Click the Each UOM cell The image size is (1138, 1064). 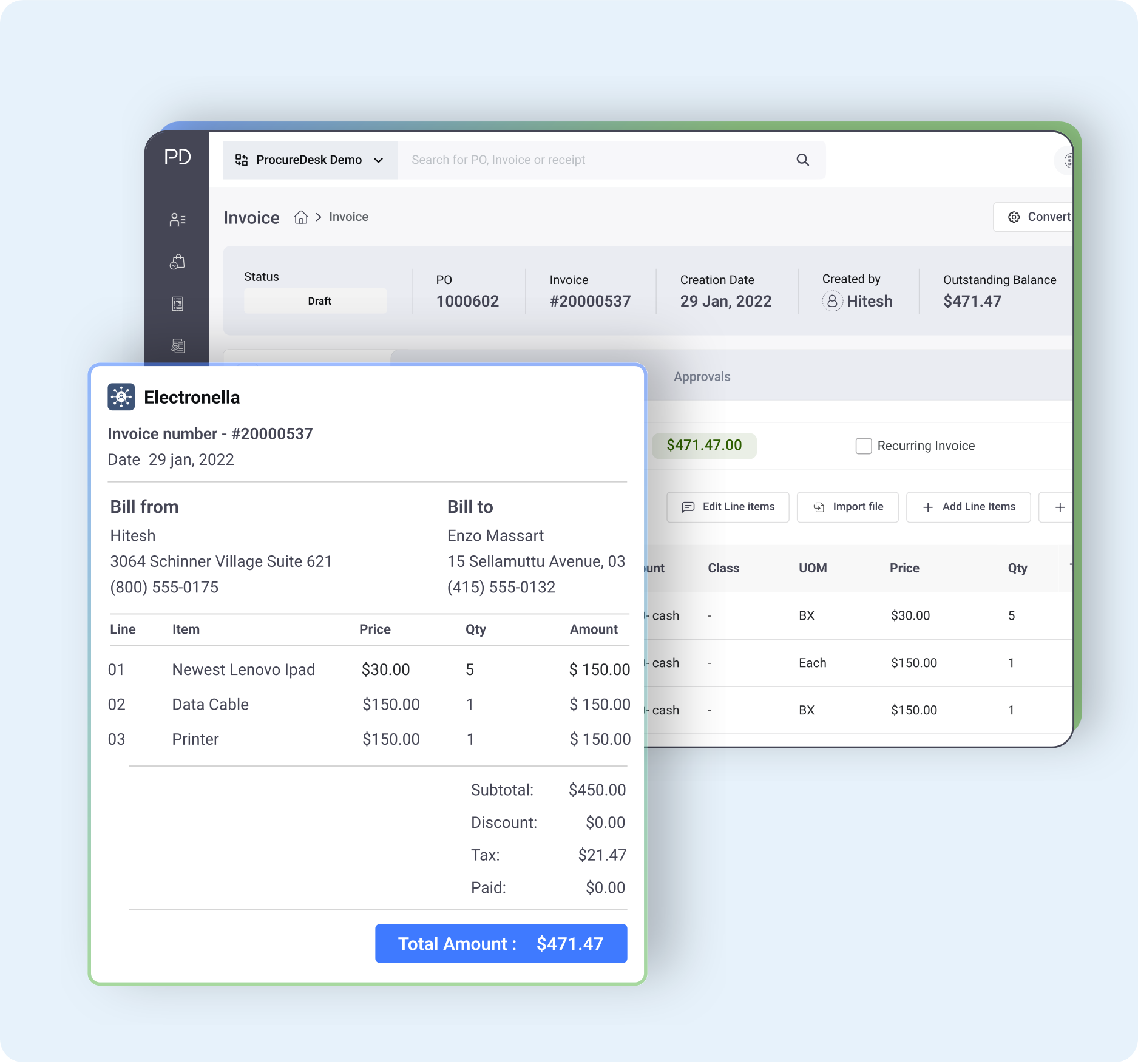813,663
